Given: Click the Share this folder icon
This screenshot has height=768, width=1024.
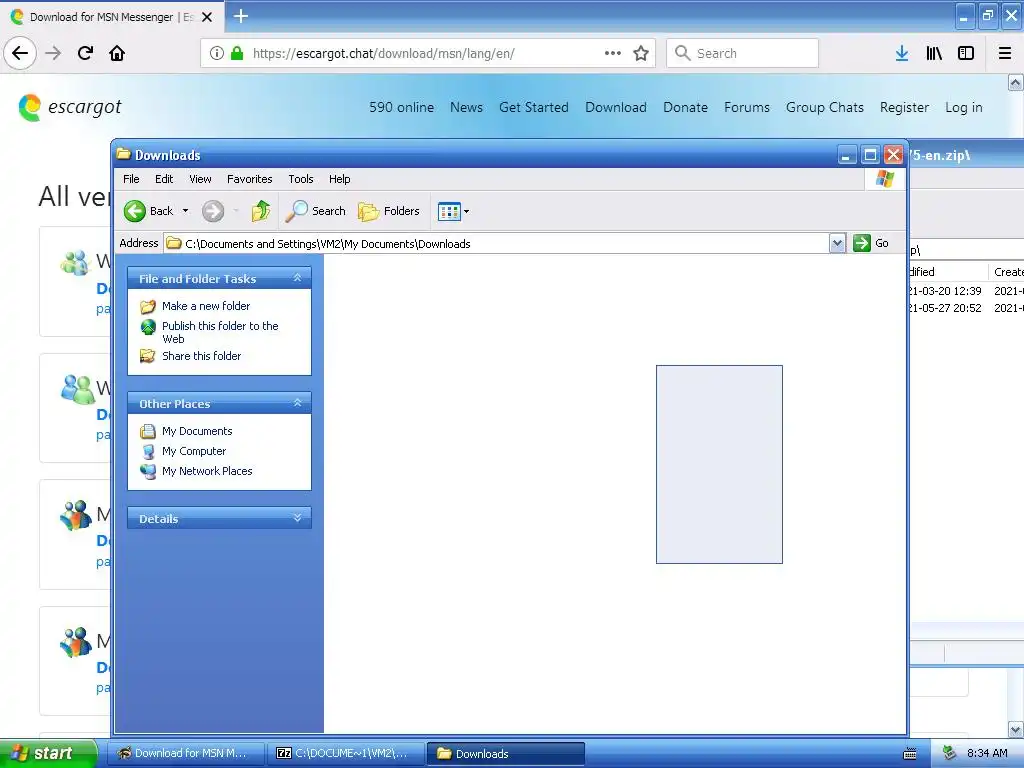Looking at the screenshot, I should [148, 356].
